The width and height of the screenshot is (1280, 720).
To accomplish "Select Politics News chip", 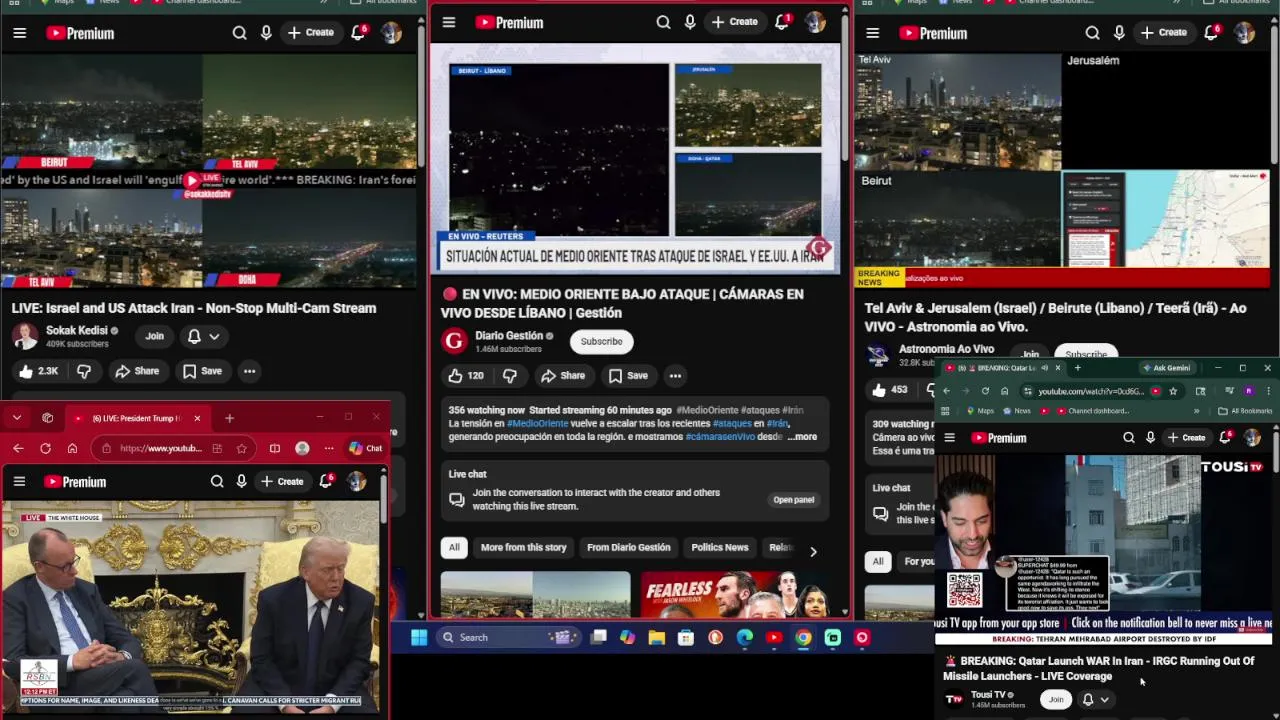I will coord(719,548).
